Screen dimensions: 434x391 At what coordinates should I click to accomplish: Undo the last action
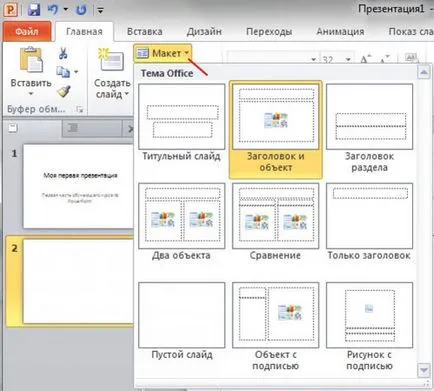click(x=53, y=9)
